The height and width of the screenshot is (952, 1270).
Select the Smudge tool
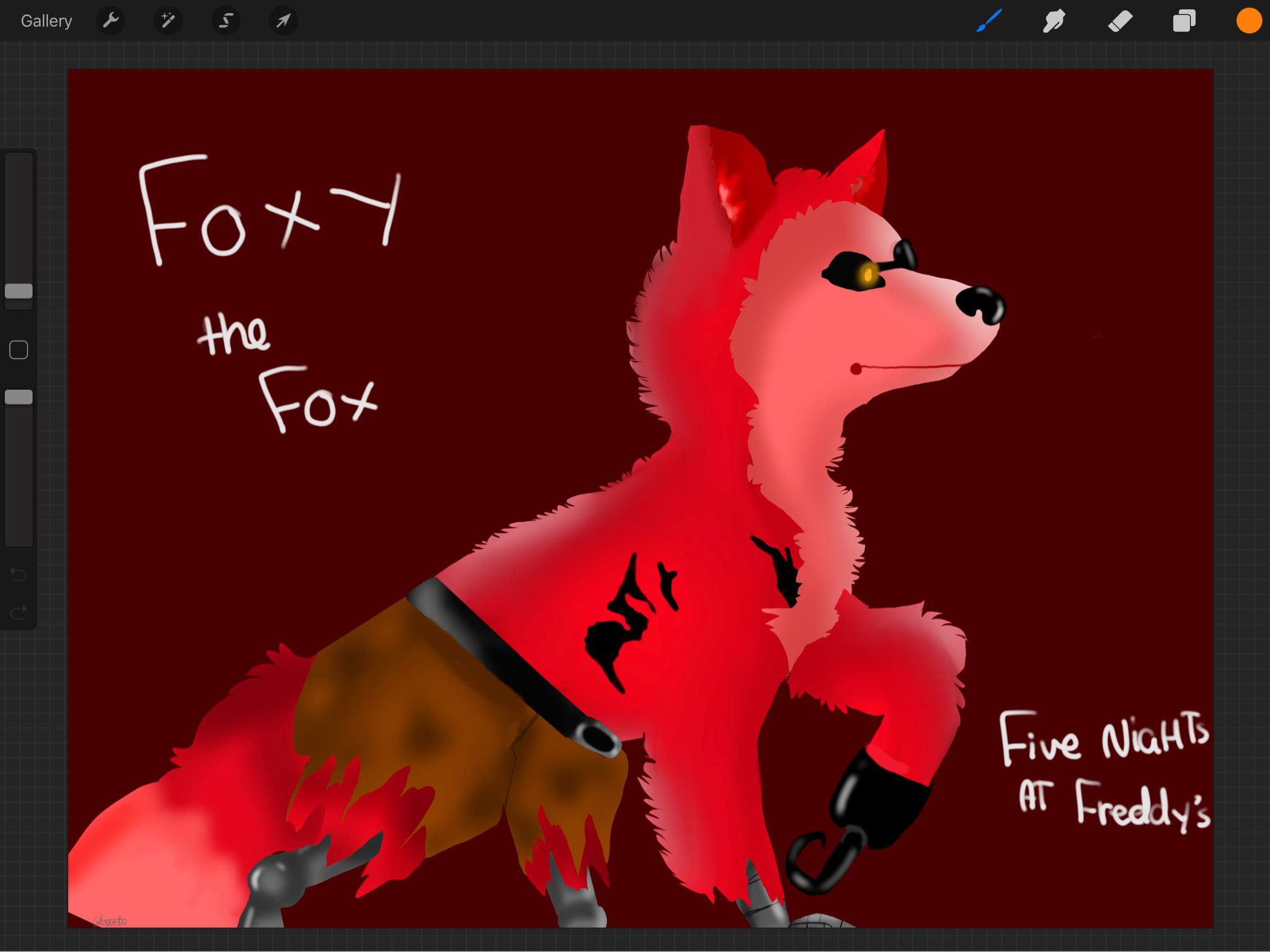click(1054, 21)
